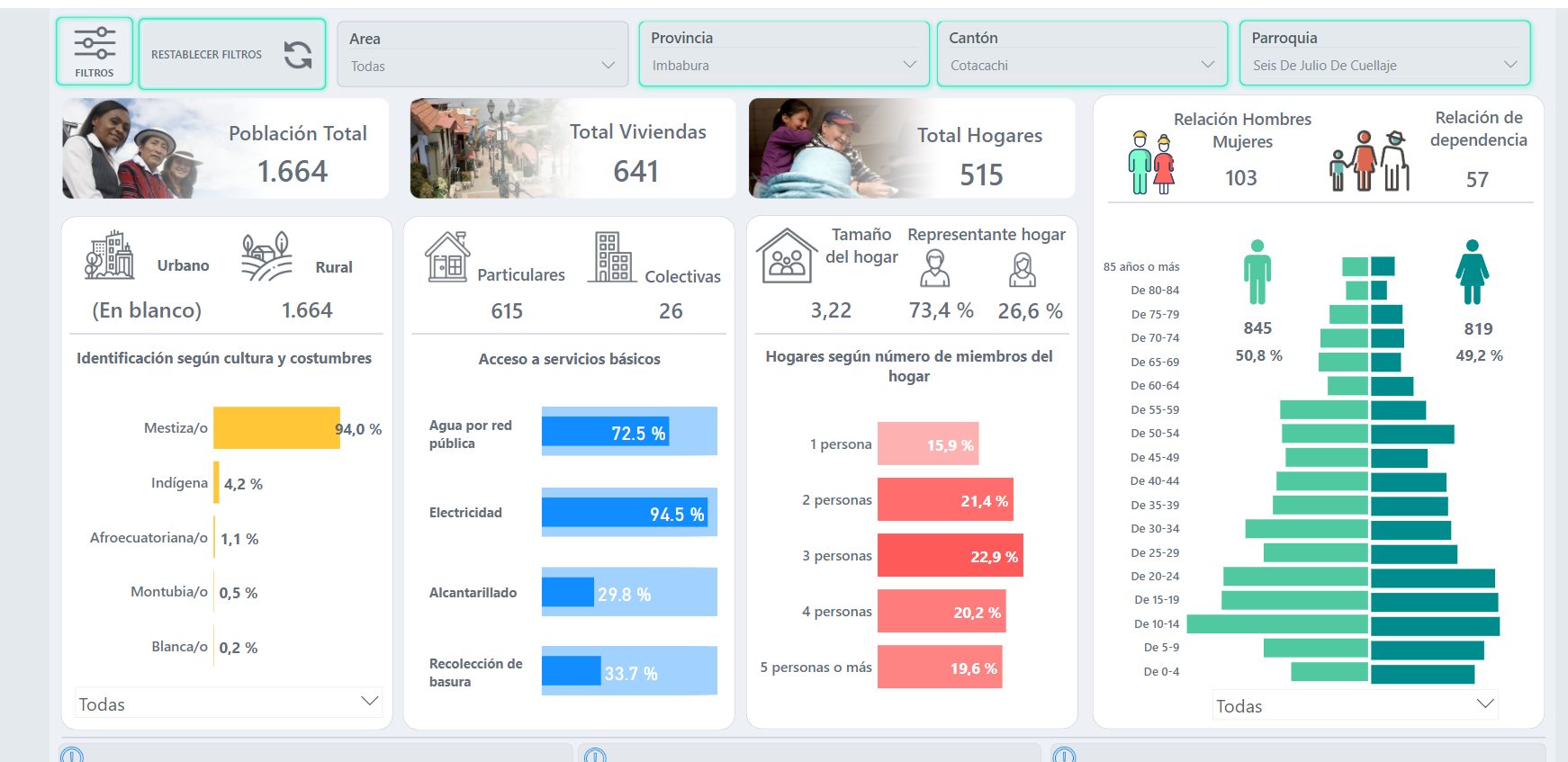Select the Colectivas apartment building icon
Screen dimensions: 1568x762
point(613,257)
